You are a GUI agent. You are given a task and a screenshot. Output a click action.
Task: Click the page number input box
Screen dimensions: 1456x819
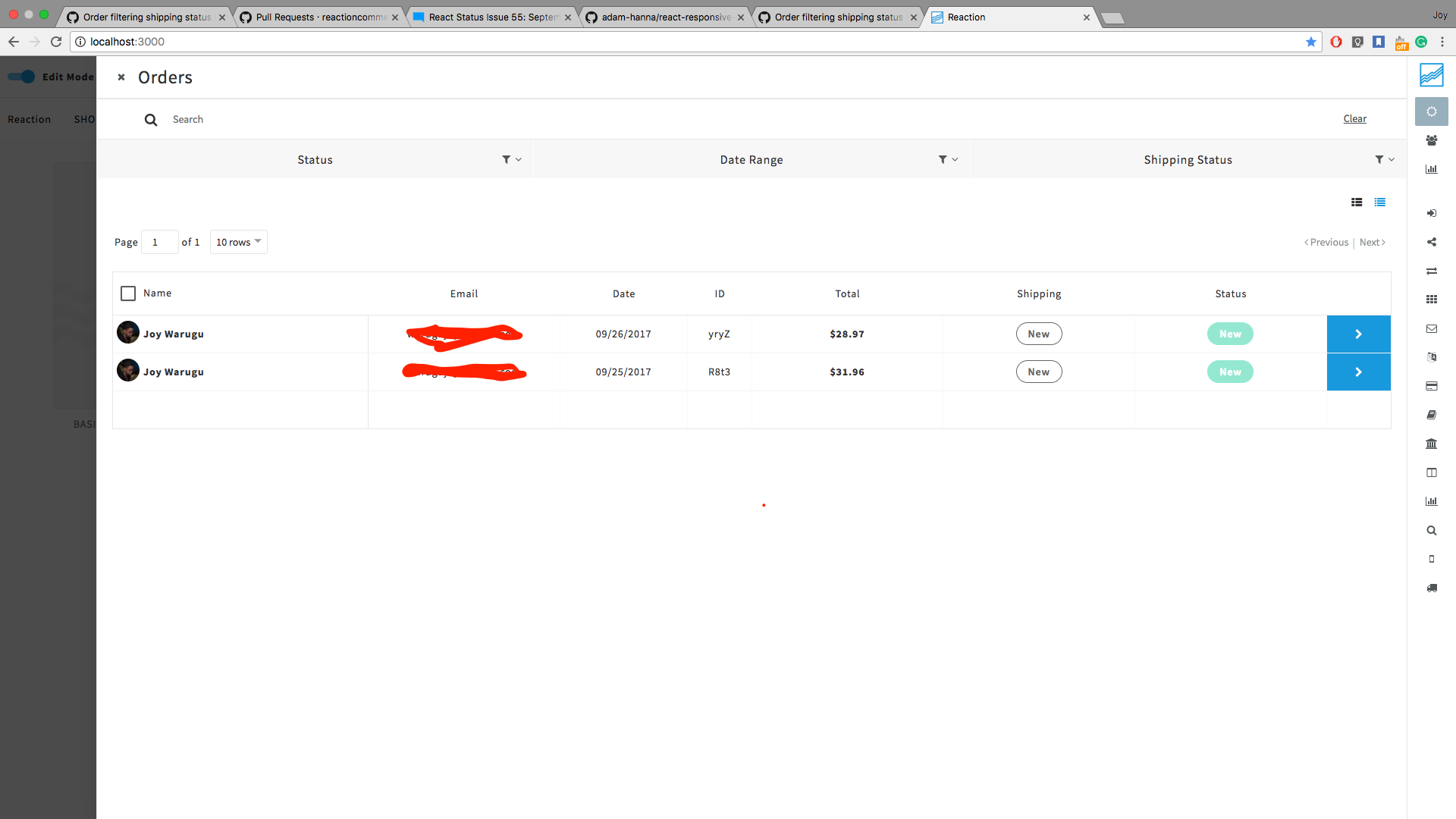point(159,242)
